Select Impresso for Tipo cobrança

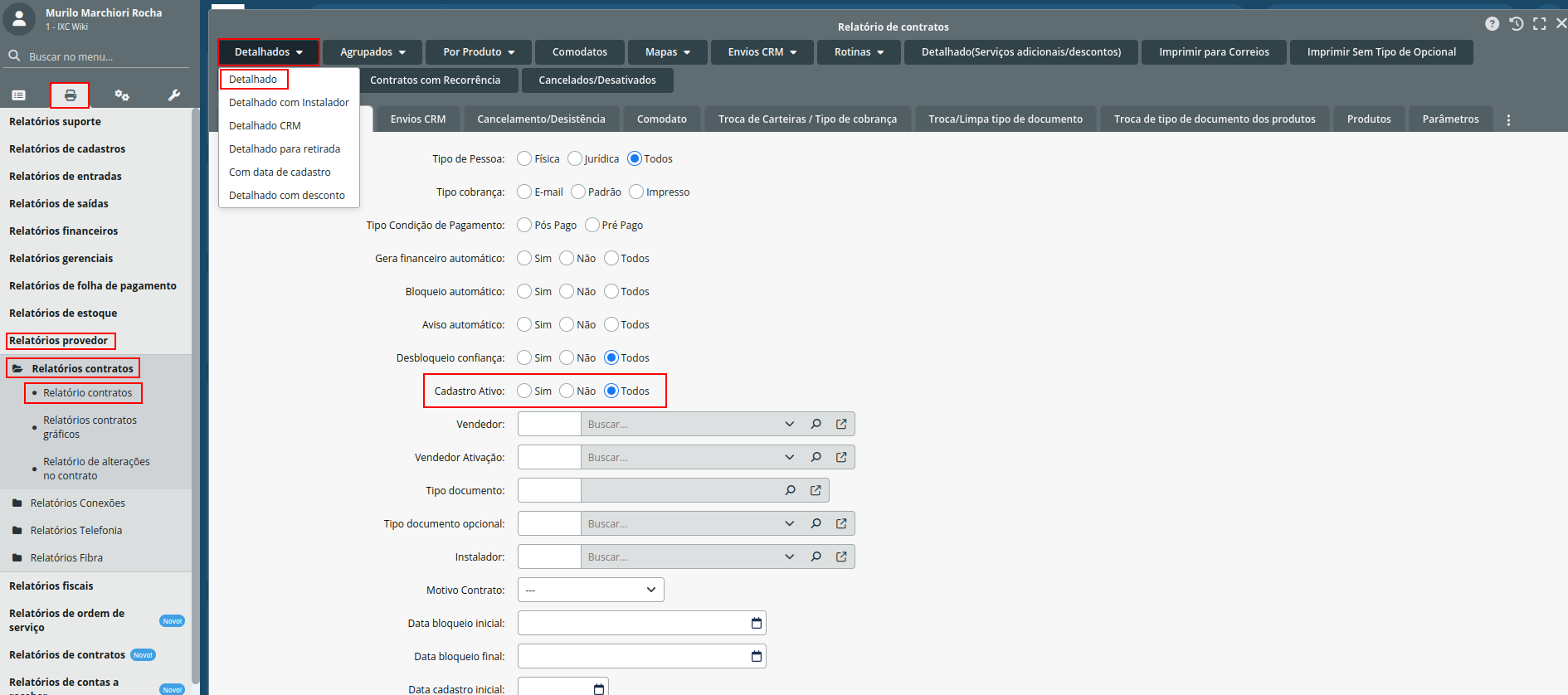click(636, 192)
